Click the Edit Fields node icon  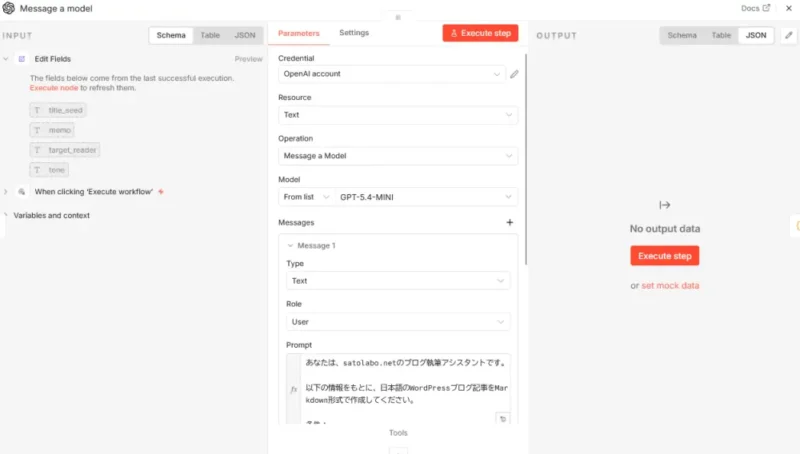click(x=21, y=59)
